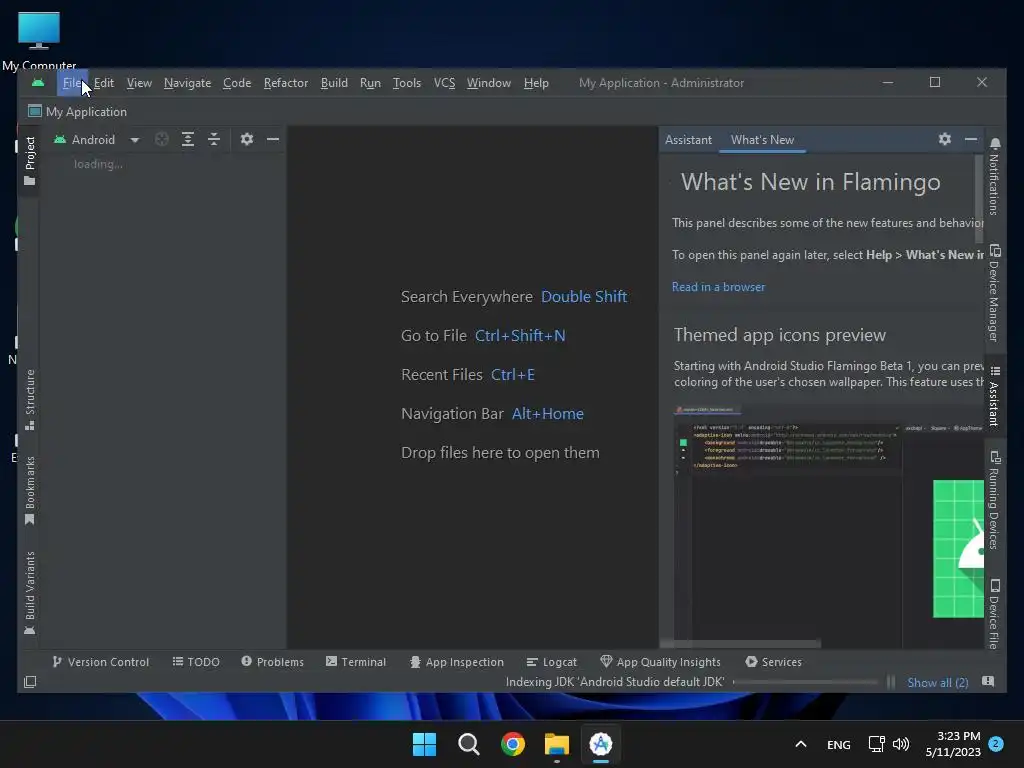Open the Services tool window
Screen dimensions: 1024x768
pyautogui.click(x=773, y=662)
